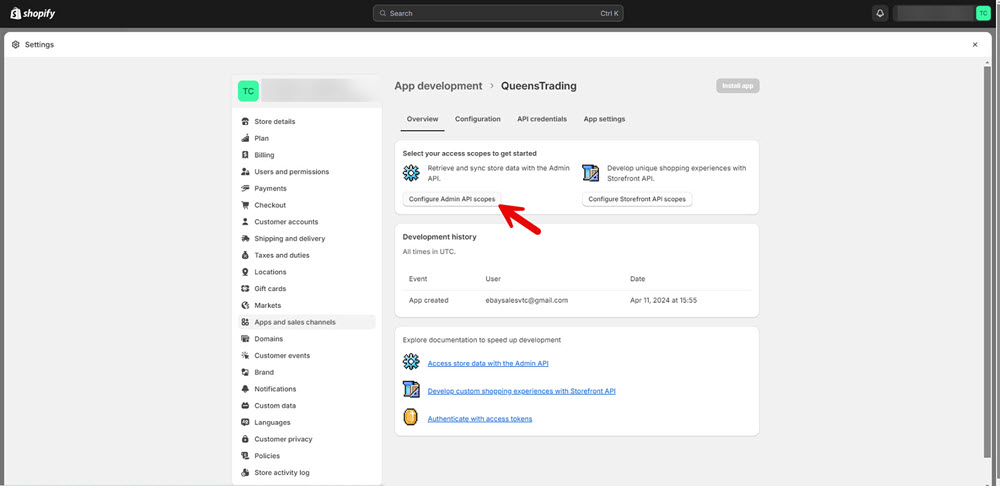The height and width of the screenshot is (486, 1000).
Task: Click the Customer accounts icon
Action: click(x=245, y=222)
